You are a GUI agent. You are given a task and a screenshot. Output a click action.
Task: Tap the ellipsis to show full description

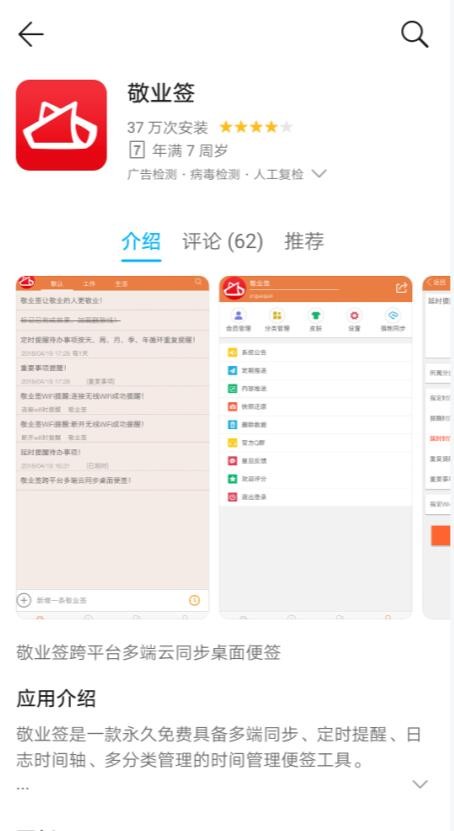pyautogui.click(x=23, y=788)
